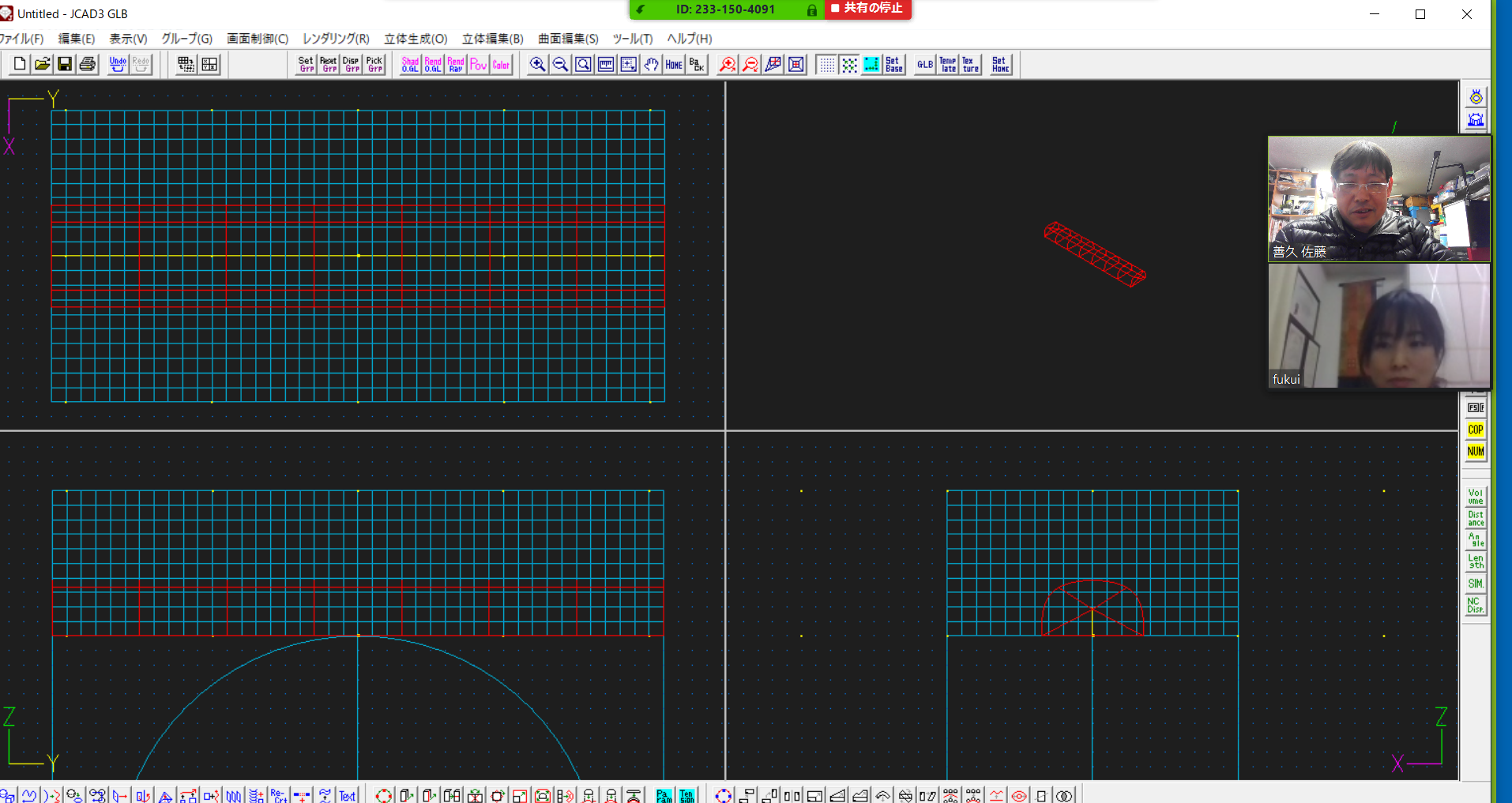Click the SIM. button
Screen dimensions: 1512x803
pos(1476,583)
